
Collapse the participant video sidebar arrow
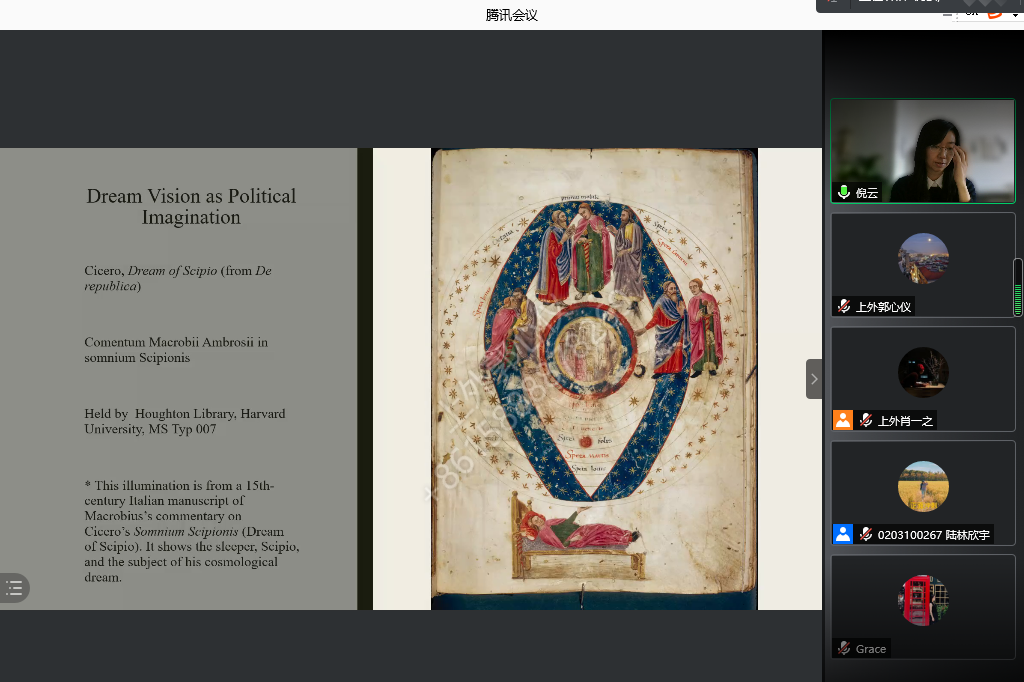point(814,379)
